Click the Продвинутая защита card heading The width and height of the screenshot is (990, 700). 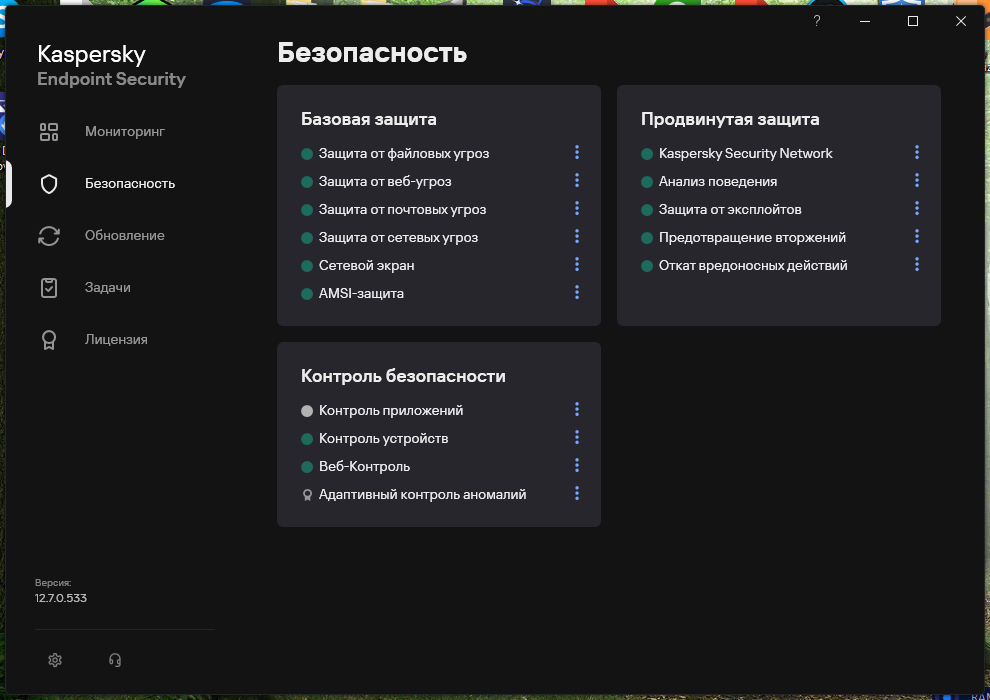click(x=731, y=119)
